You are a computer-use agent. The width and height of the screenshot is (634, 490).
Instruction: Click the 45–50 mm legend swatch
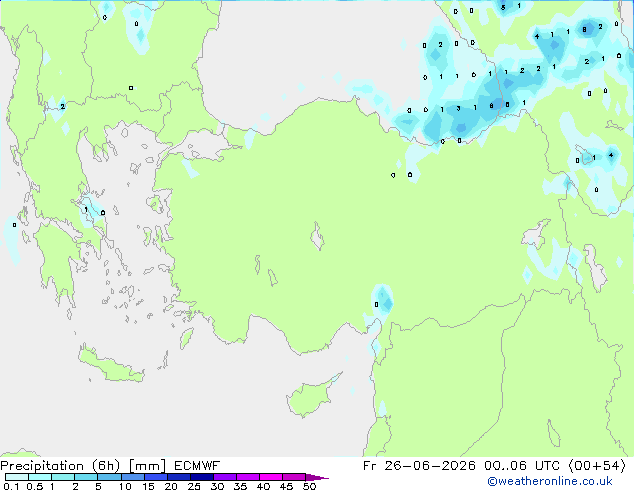click(x=294, y=477)
